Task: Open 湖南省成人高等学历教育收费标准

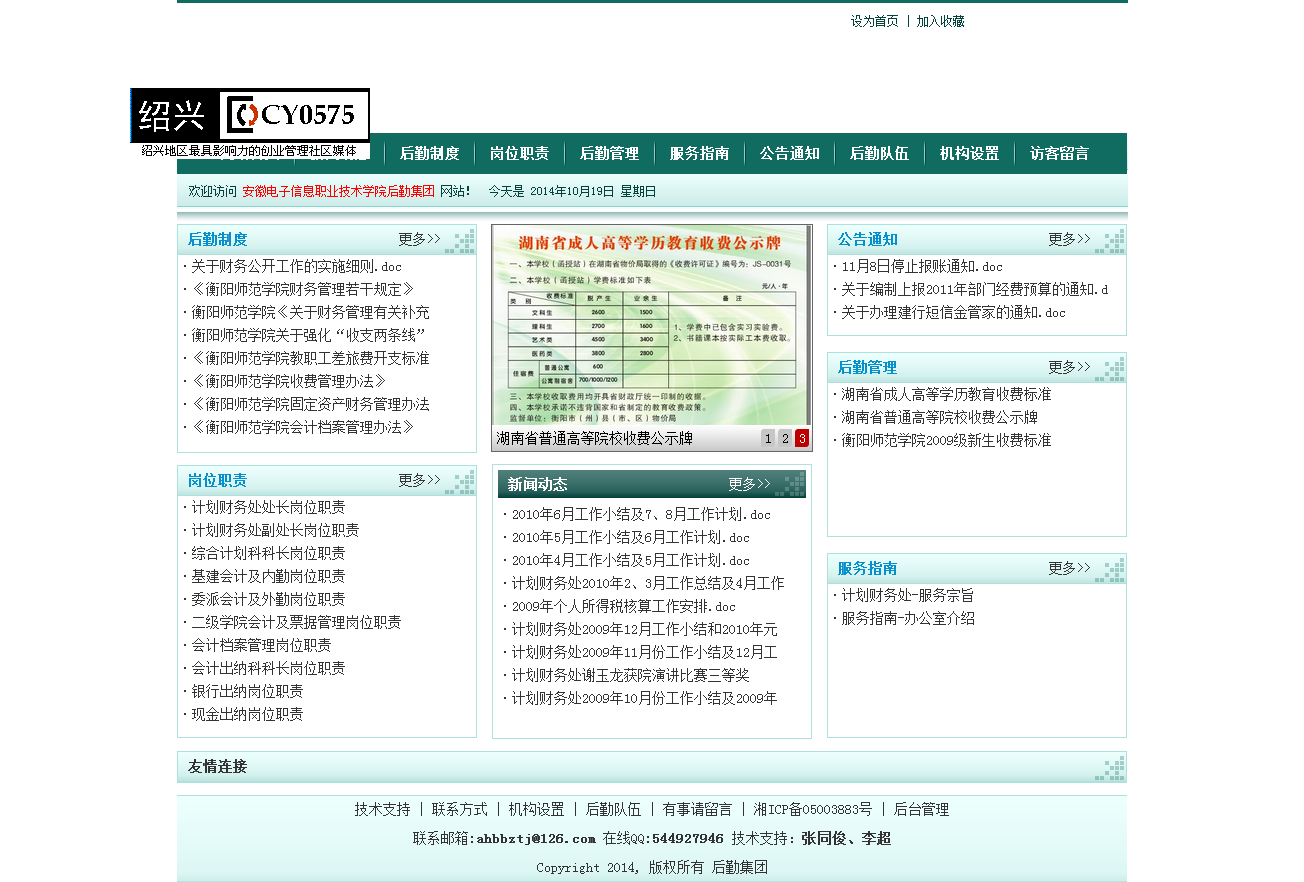Action: (946, 395)
